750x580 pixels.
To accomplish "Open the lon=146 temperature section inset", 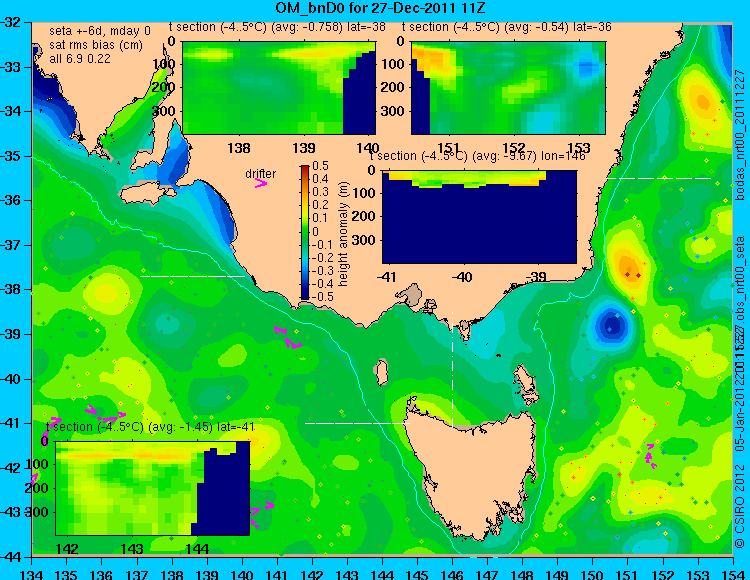I will [x=479, y=217].
